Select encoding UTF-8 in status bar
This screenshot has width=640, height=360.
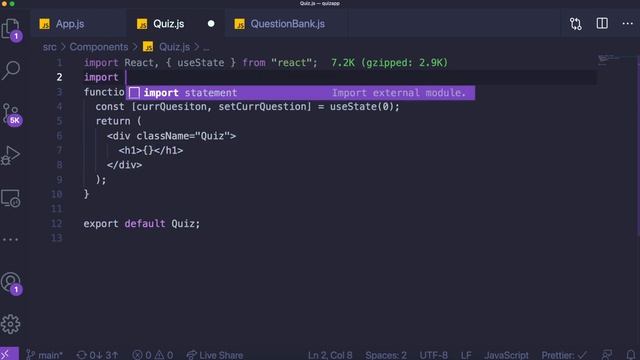click(433, 355)
